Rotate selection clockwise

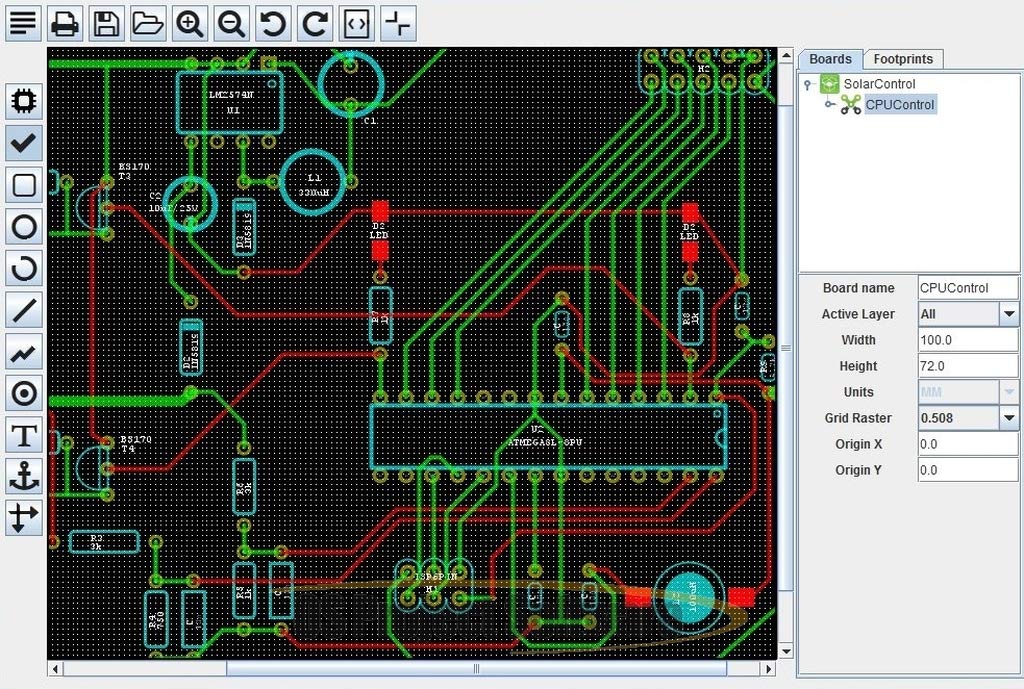315,22
